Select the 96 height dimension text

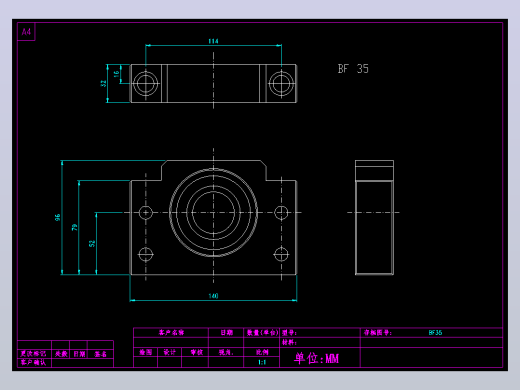[57, 218]
